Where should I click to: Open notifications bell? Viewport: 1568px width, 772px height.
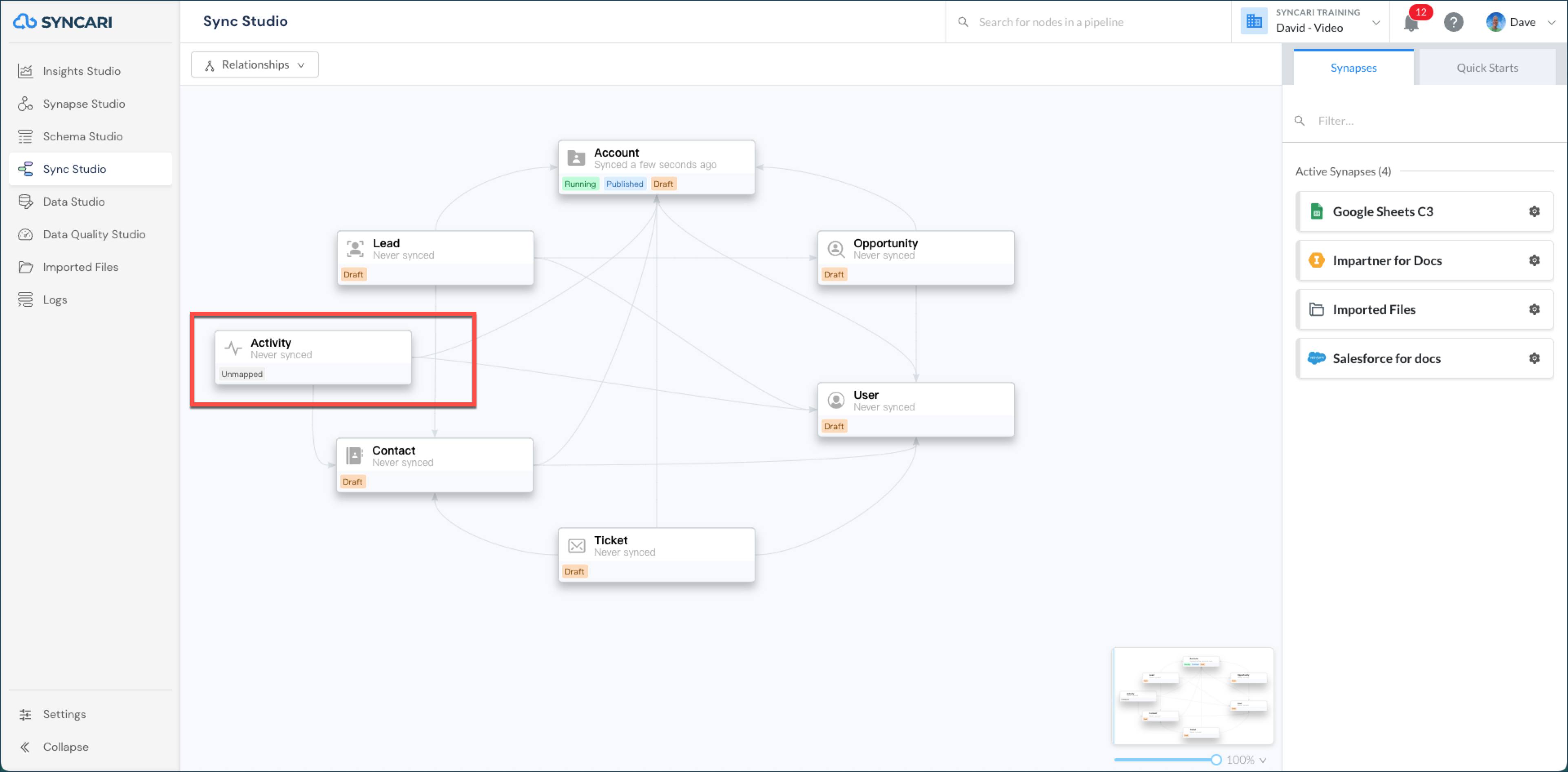1411,22
